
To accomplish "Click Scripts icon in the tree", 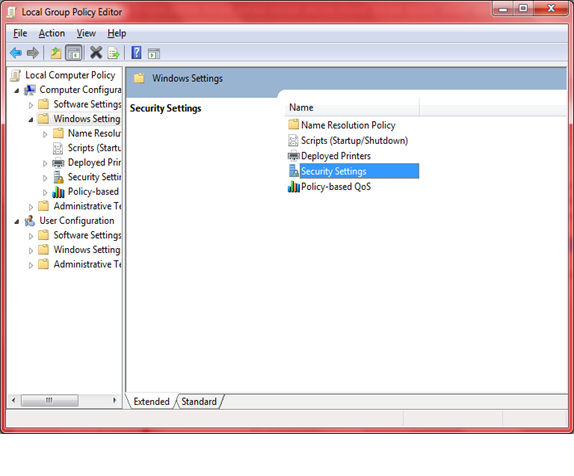I will 58,148.
